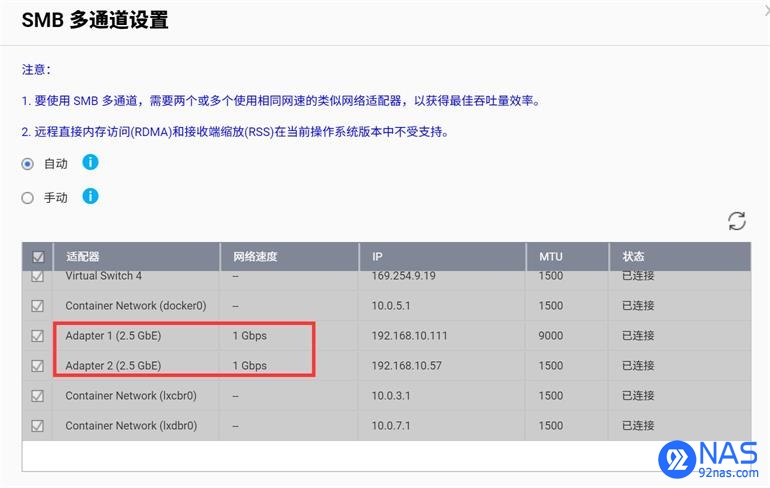Click the Container Network (lxcbr0) name
770x488 pixels.
point(131,396)
